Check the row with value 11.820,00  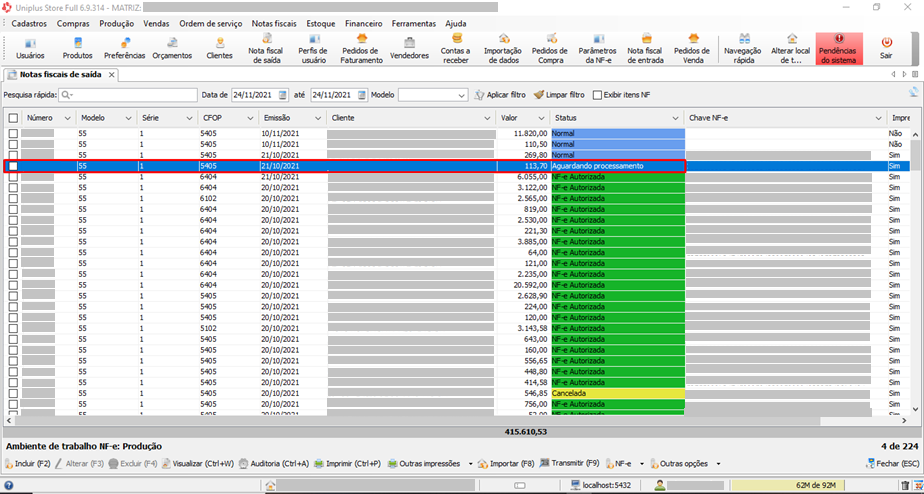pyautogui.click(x=13, y=133)
